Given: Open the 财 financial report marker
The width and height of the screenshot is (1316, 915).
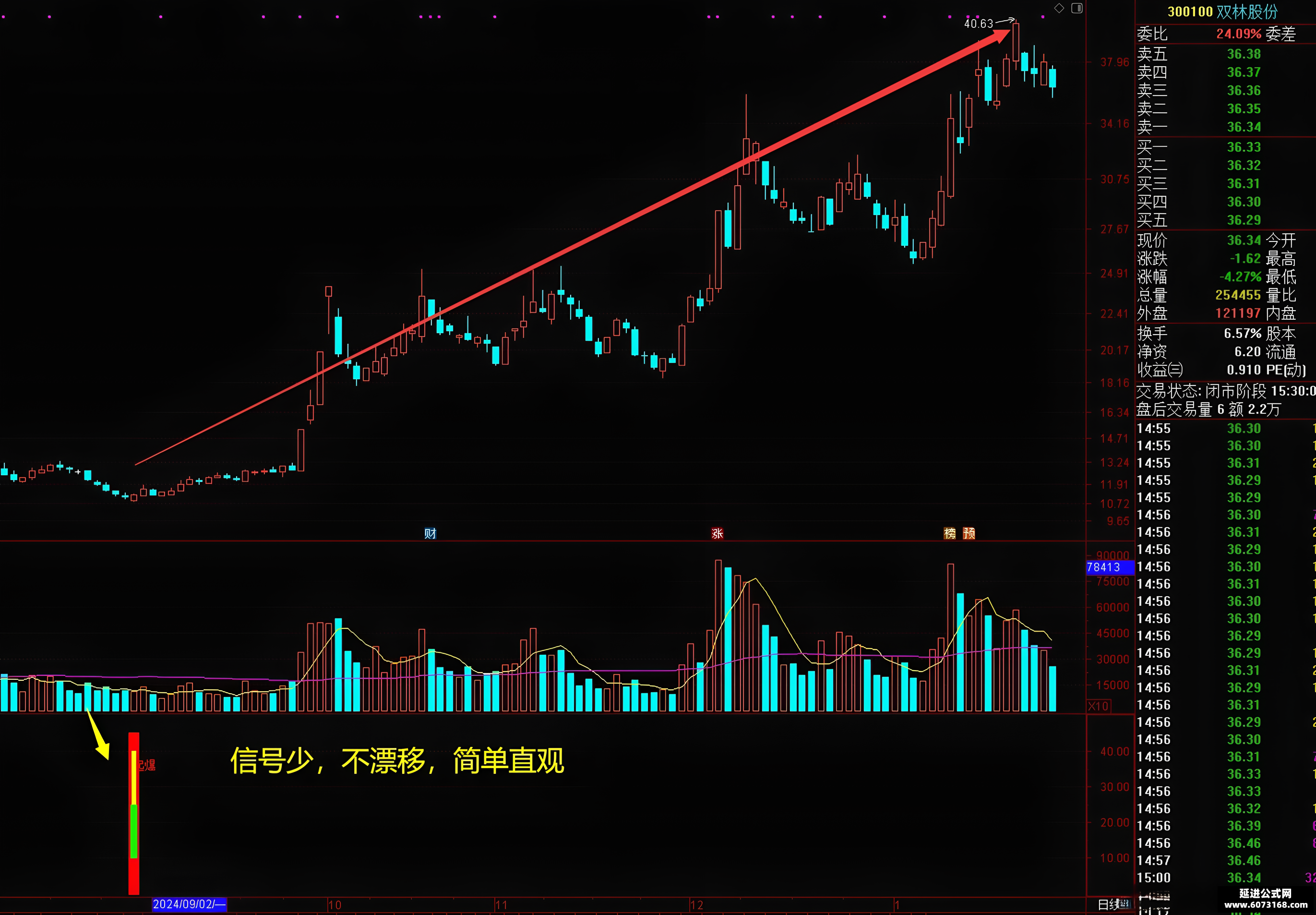Looking at the screenshot, I should click(430, 533).
